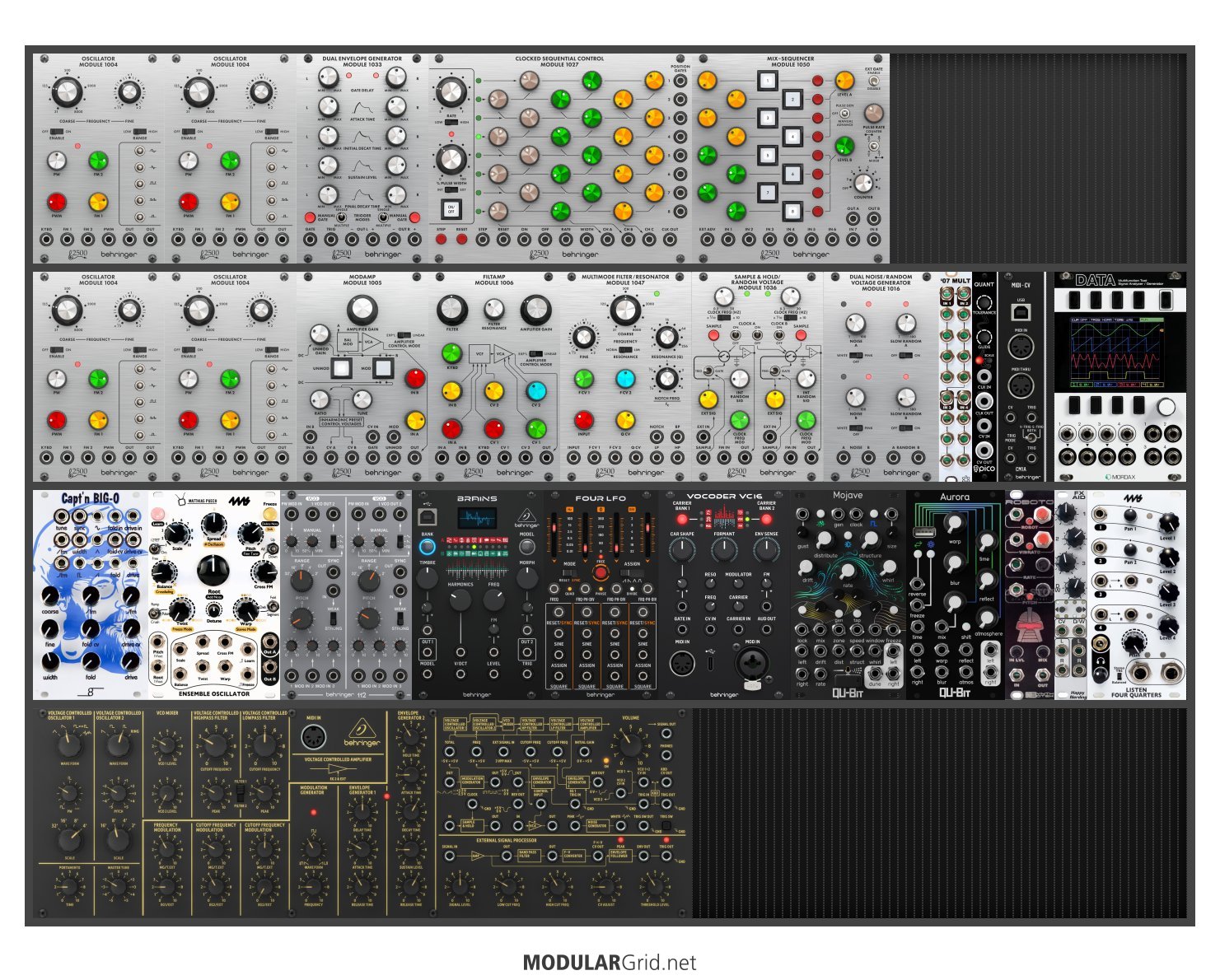Select the Dual Envelope Generator Module 1033 title
Screen dimensions: 1220x980
tap(362, 61)
